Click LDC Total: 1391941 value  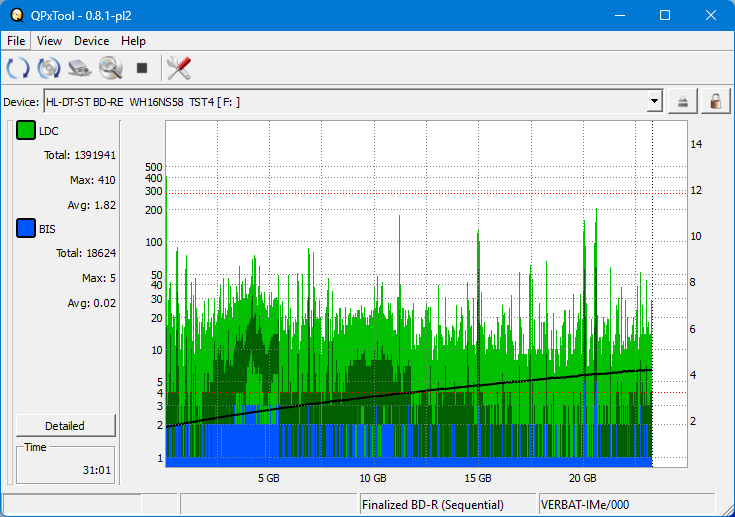pos(80,155)
